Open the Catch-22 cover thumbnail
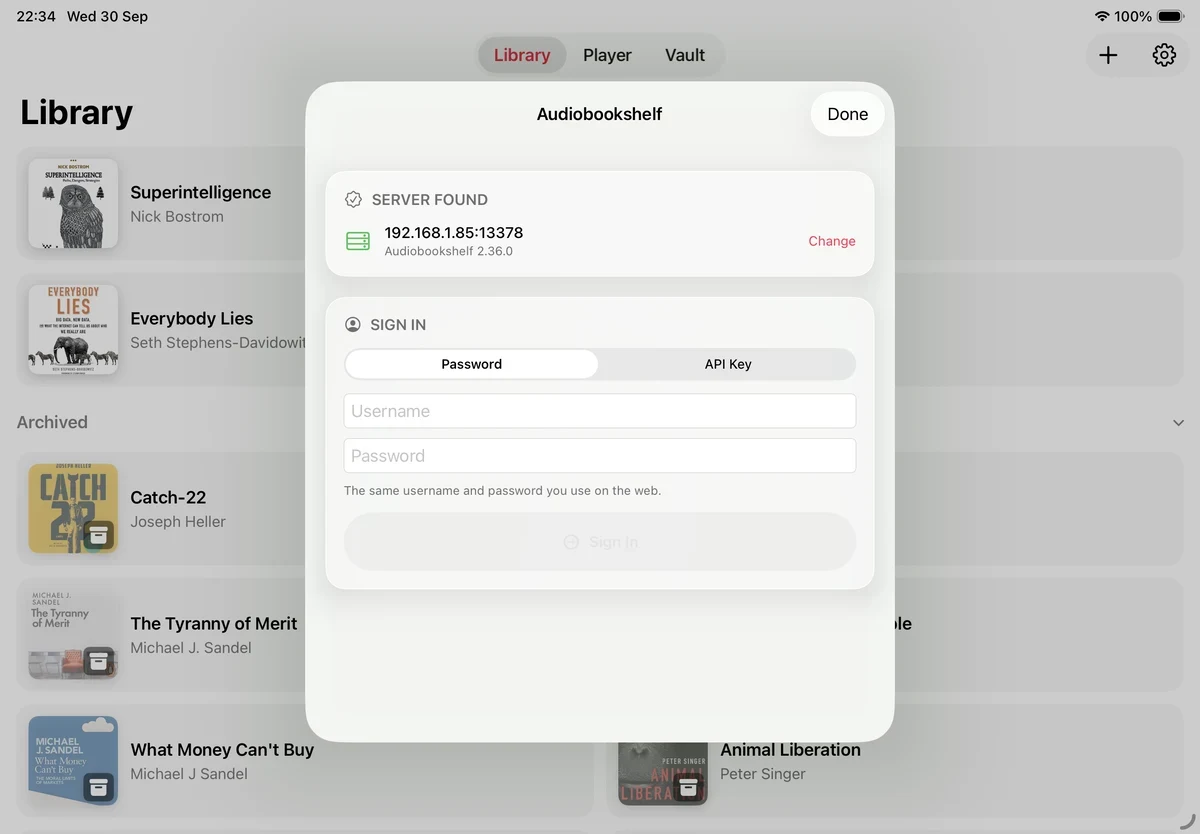This screenshot has height=834, width=1200. 73,509
